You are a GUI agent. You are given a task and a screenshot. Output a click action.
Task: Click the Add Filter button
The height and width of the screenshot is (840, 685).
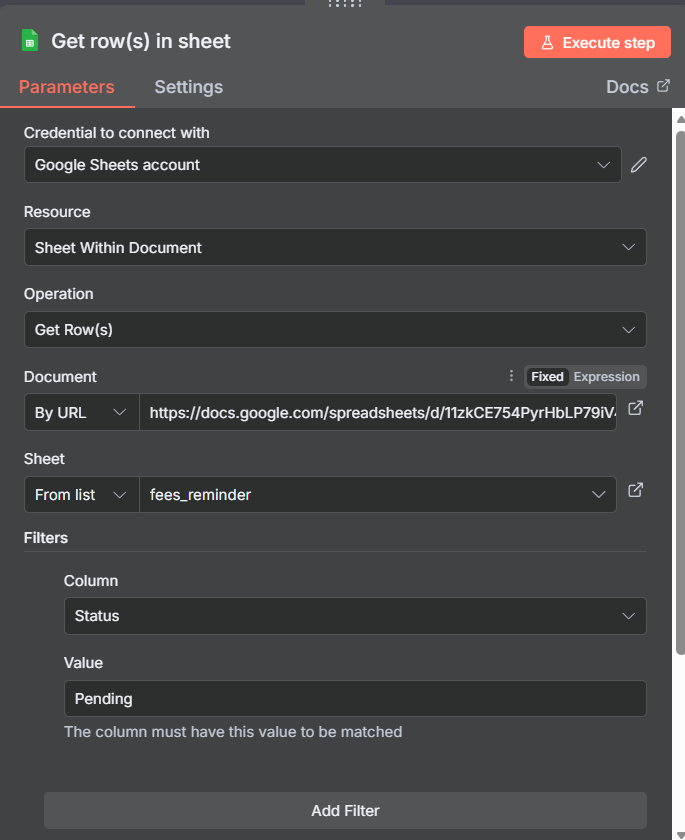(x=345, y=810)
